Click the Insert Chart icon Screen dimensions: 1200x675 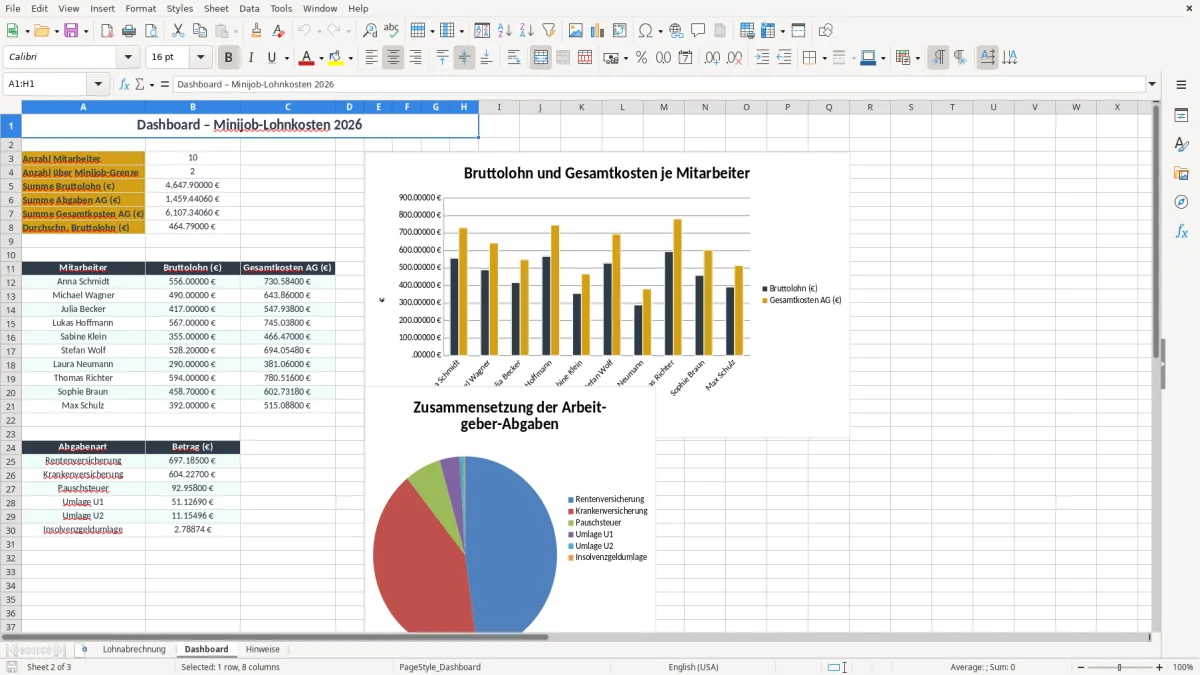(598, 31)
